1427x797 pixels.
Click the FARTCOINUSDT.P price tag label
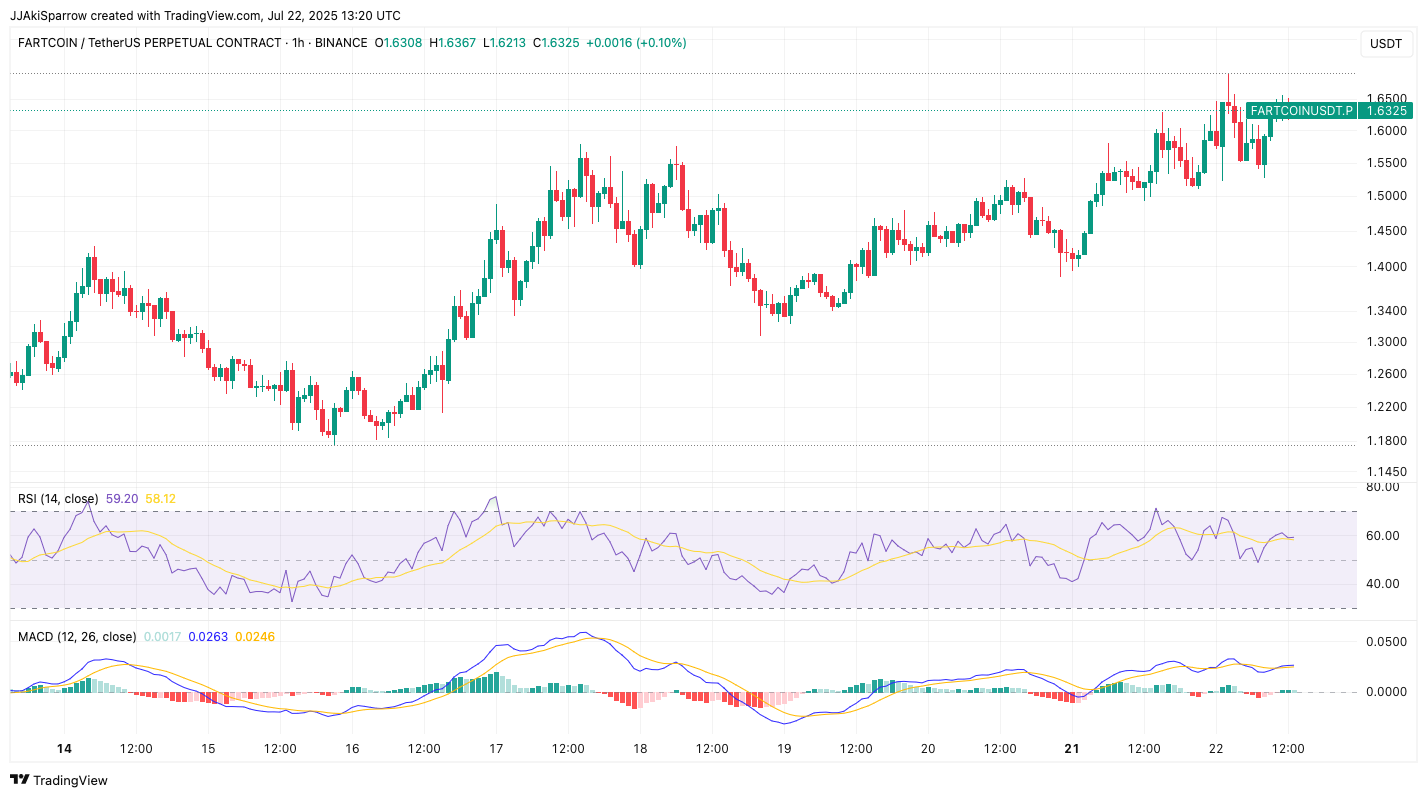click(x=1300, y=111)
